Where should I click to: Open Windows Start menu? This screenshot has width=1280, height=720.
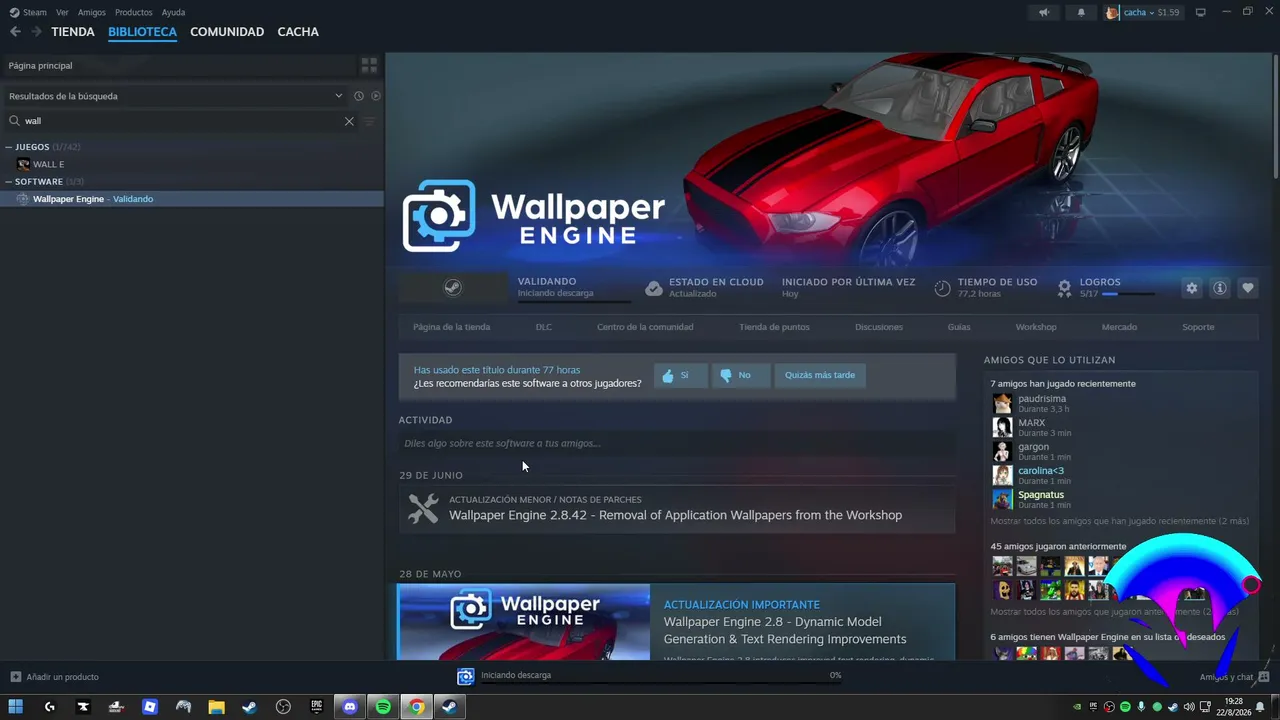16,707
